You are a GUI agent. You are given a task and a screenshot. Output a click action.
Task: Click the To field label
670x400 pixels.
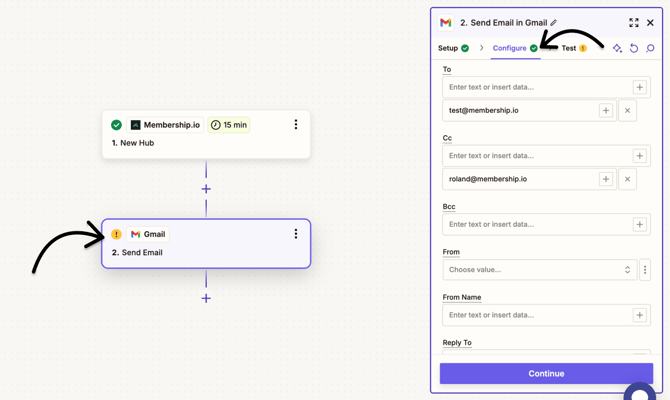pyautogui.click(x=447, y=69)
